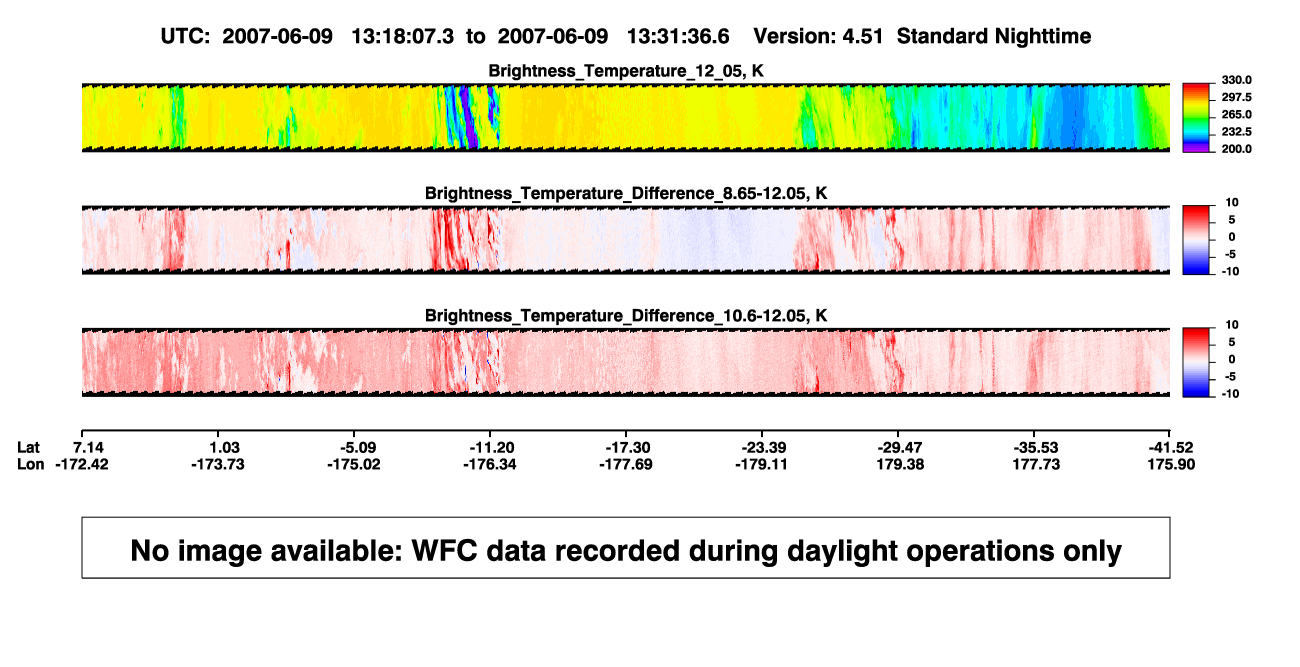Click the Brightness_Temperature_12_05 plot title
This screenshot has height=667, width=1300.
(626, 71)
